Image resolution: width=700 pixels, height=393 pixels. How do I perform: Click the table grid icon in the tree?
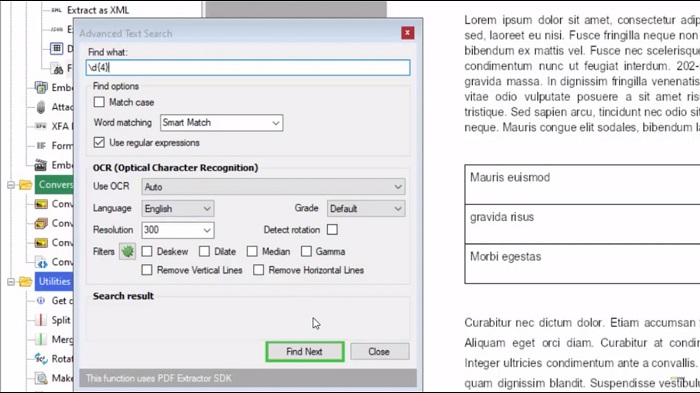click(x=56, y=48)
